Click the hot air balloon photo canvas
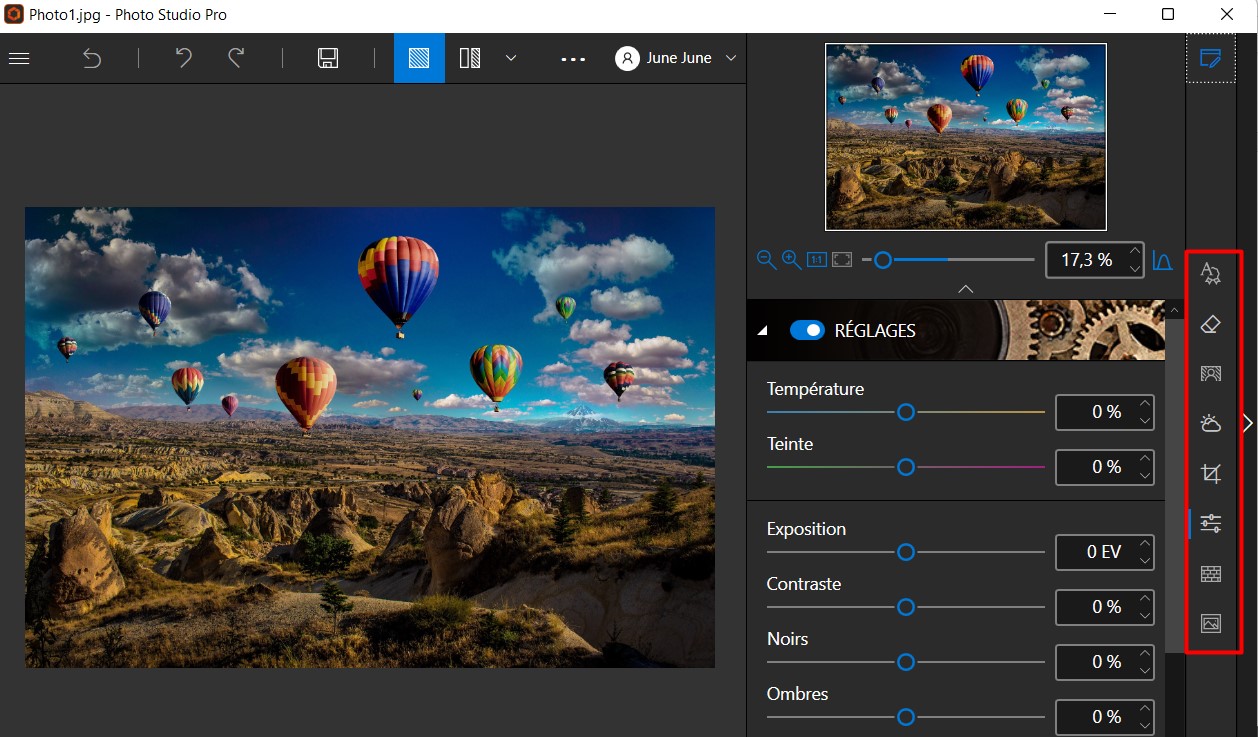Screen dimensions: 1258x737 coord(370,437)
